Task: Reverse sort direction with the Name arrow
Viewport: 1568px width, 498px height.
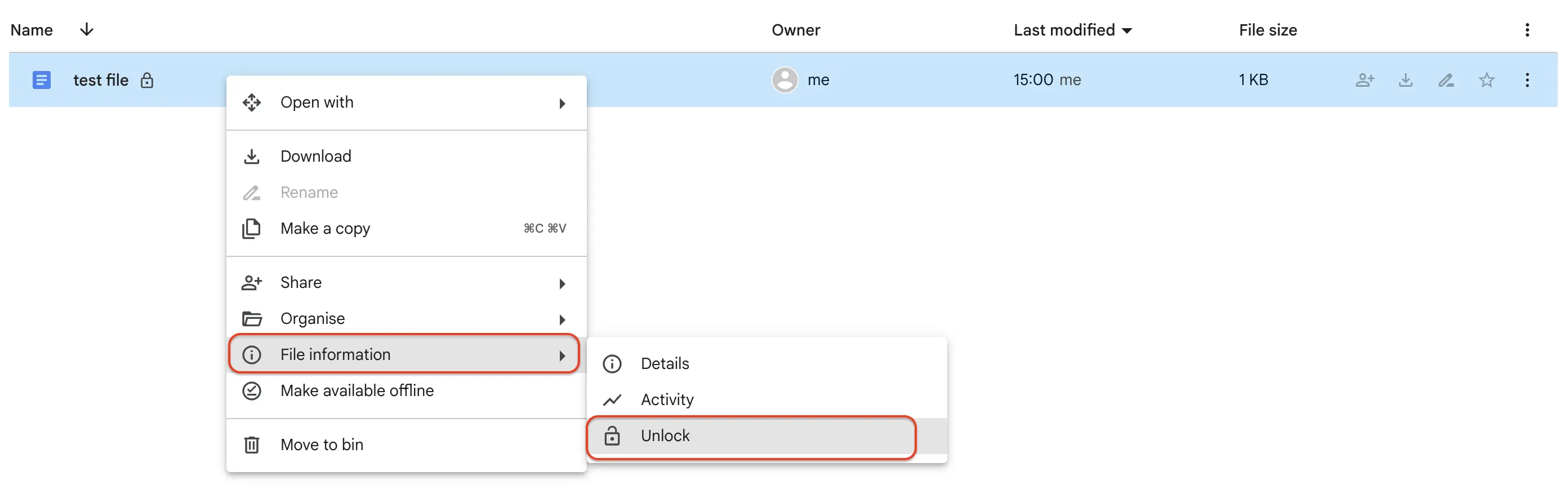Action: point(86,29)
